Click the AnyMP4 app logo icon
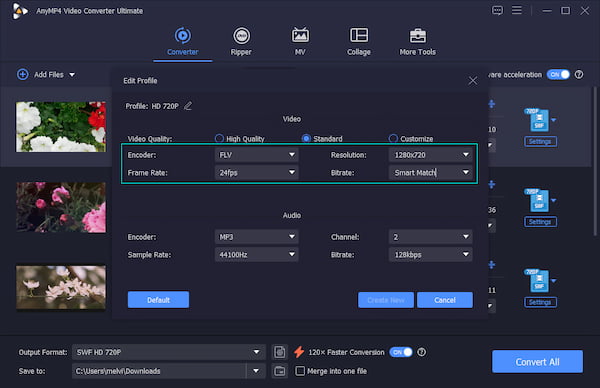Image resolution: width=600 pixels, height=388 pixels. (19, 11)
